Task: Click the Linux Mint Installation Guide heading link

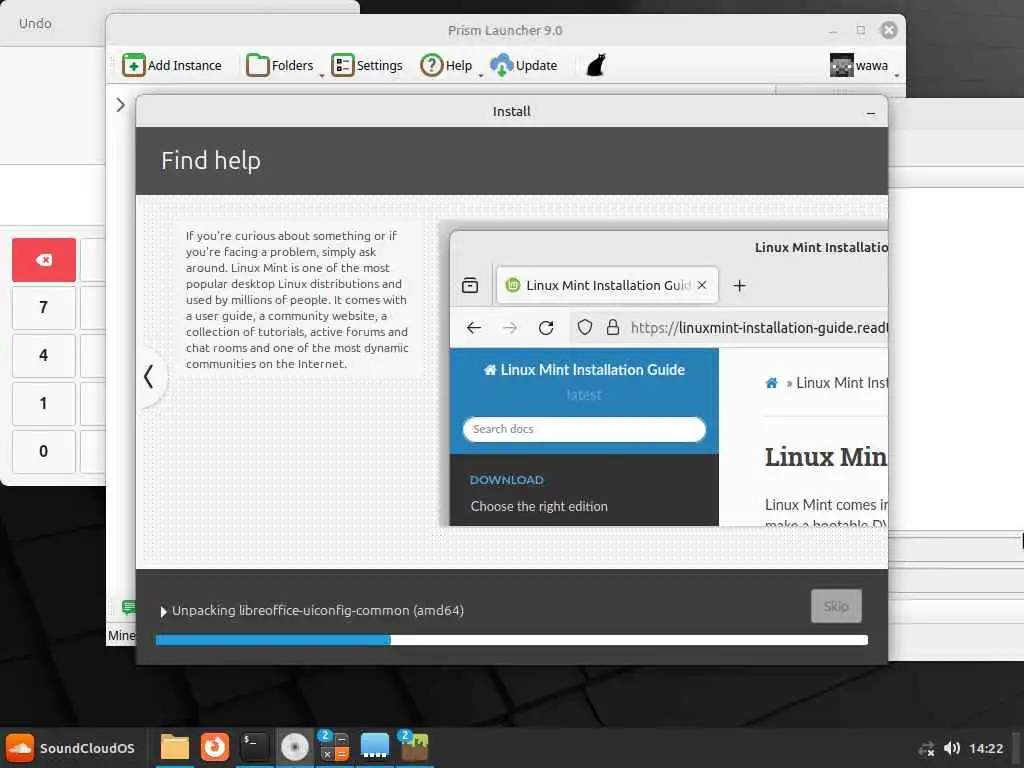Action: click(x=584, y=370)
